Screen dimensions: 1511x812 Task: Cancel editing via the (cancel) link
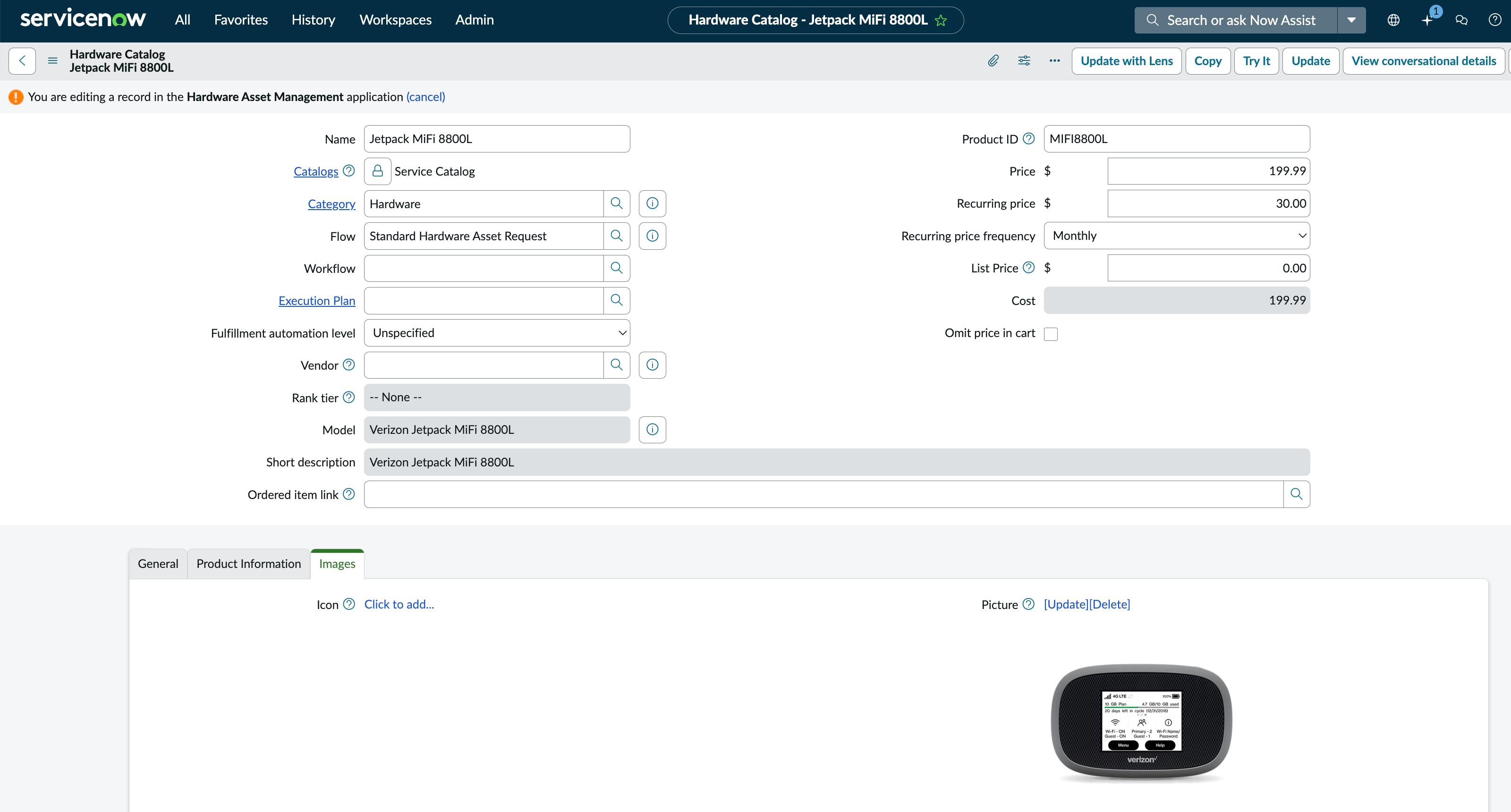point(426,97)
